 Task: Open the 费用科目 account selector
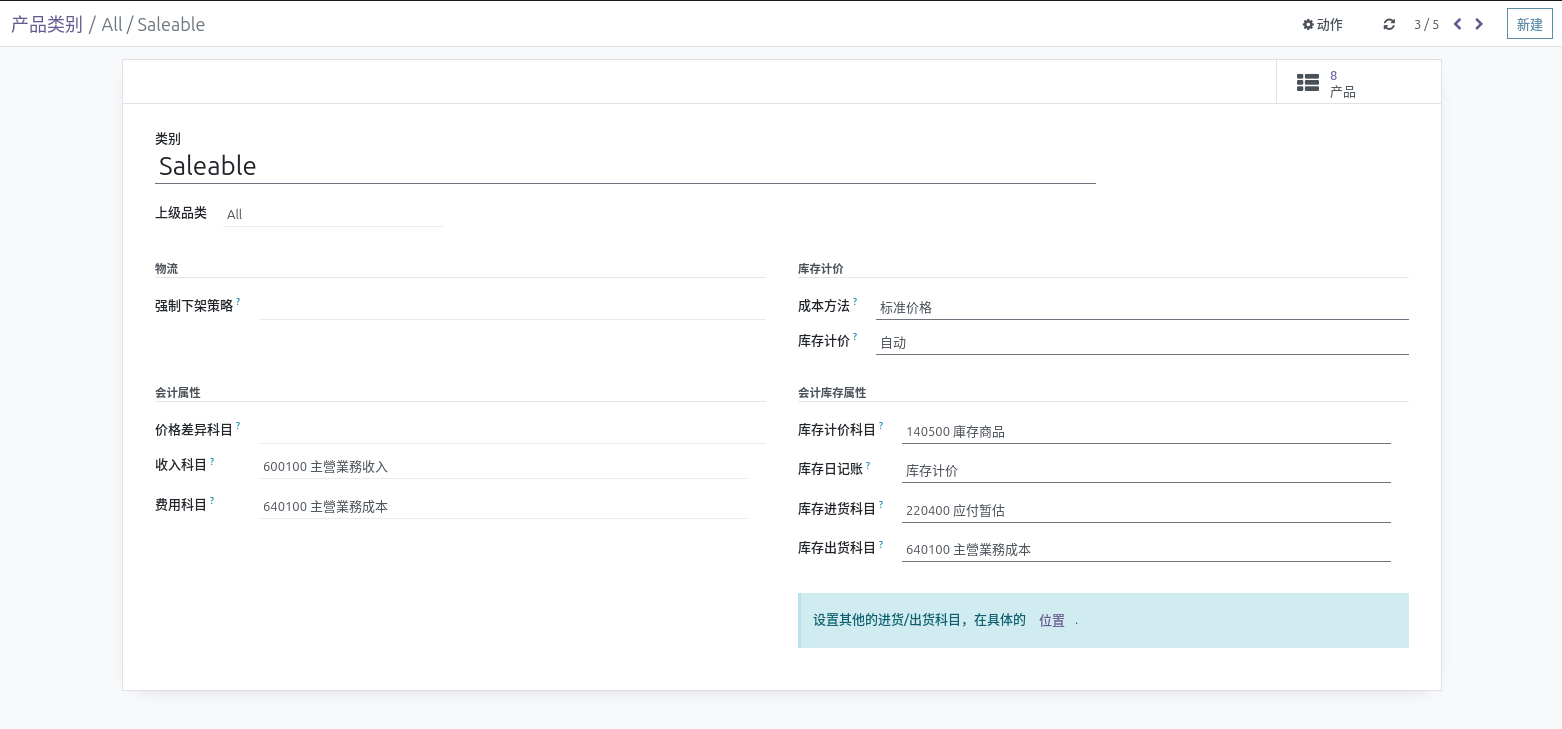coord(503,507)
